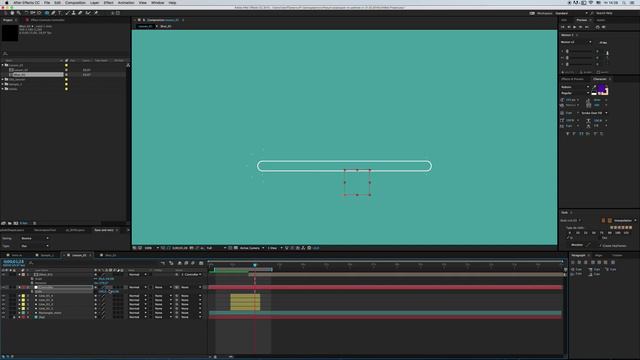Create a new folder in Project panel
The width and height of the screenshot is (640, 360).
[9, 223]
